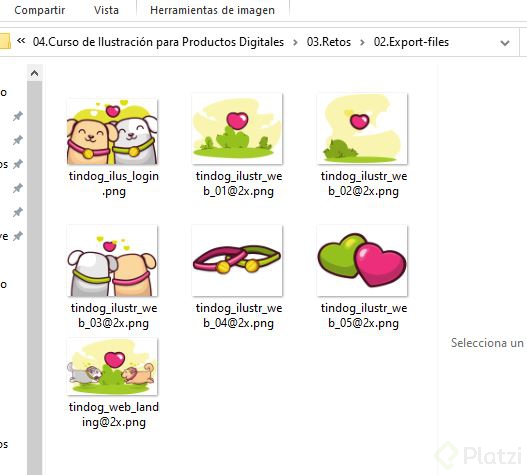Open the Vista ribbon tab
527x475 pixels.
click(106, 10)
